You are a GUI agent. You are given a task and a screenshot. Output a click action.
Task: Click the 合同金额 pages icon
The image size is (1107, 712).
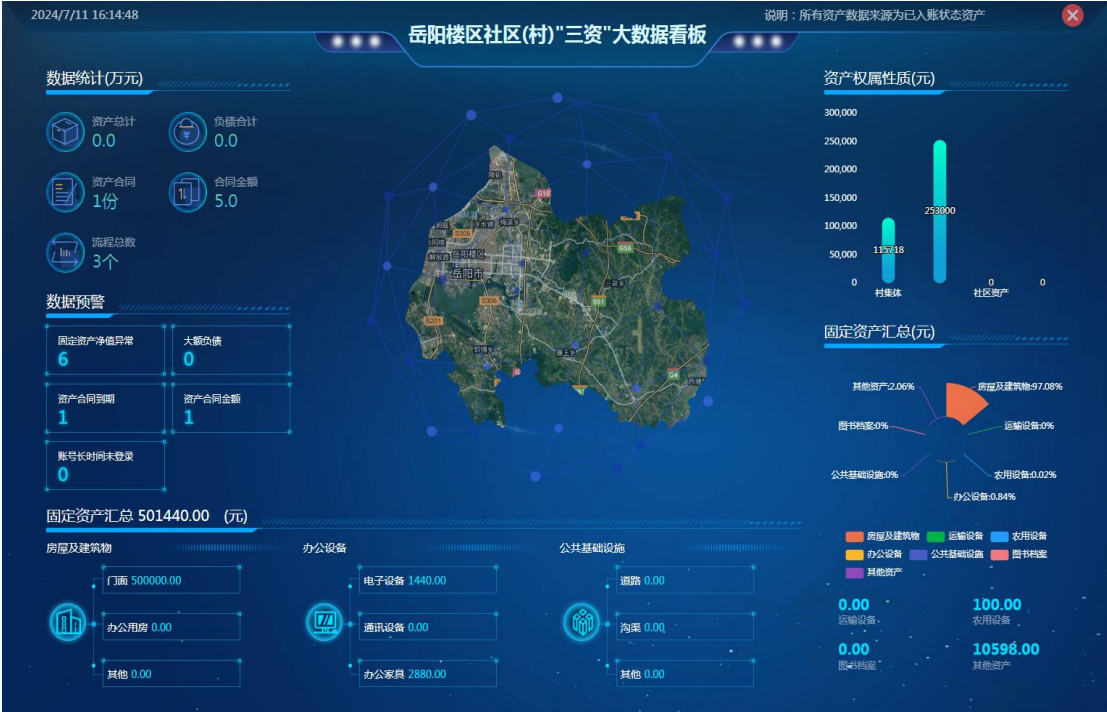pyautogui.click(x=187, y=192)
